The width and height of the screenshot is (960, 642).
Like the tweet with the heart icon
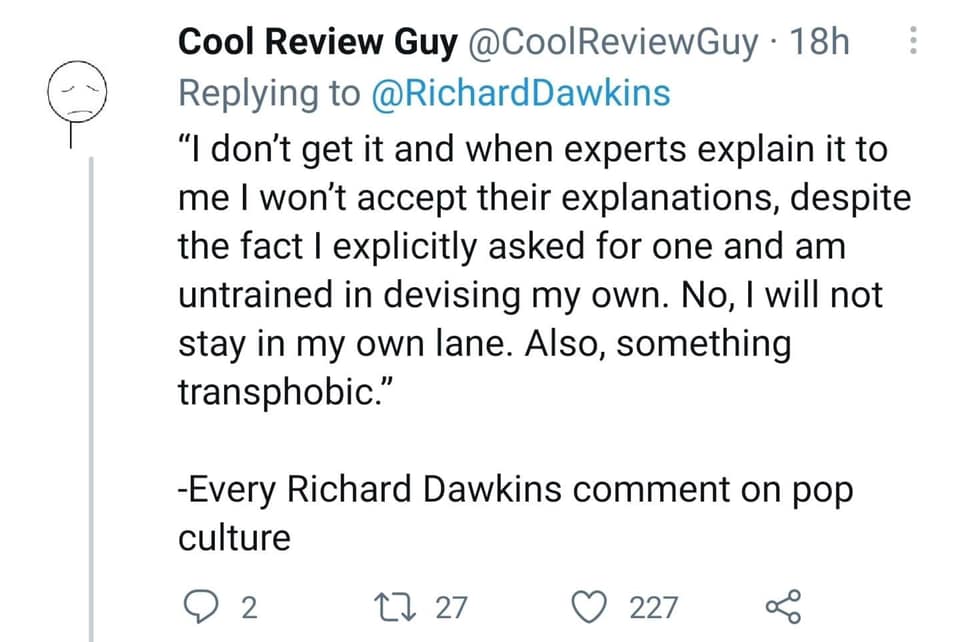589,607
